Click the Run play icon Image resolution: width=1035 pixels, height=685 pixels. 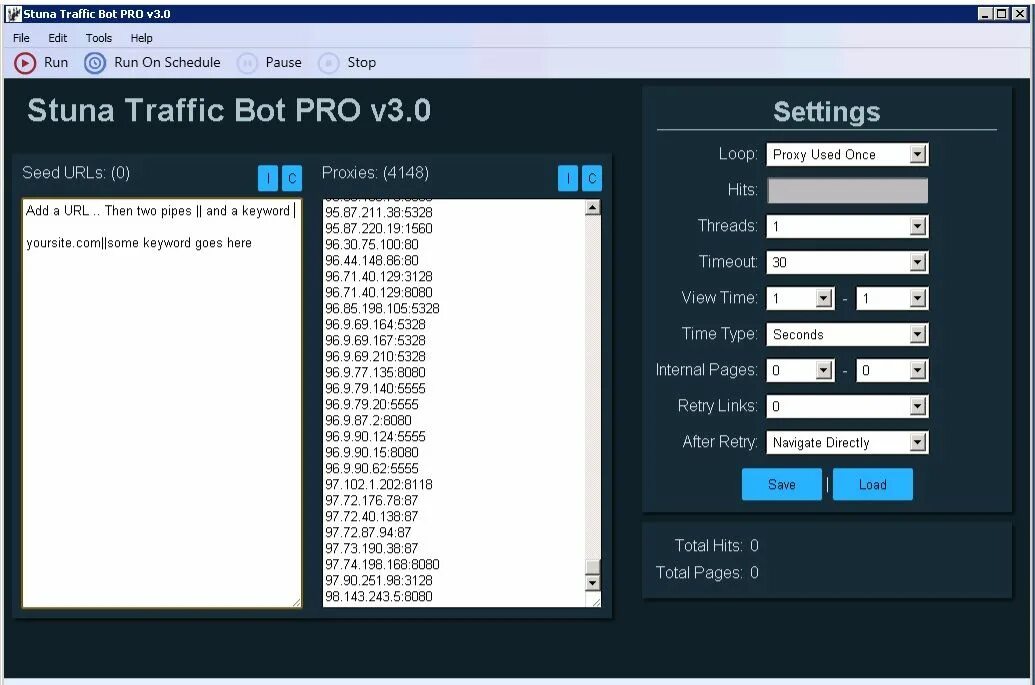tap(25, 63)
